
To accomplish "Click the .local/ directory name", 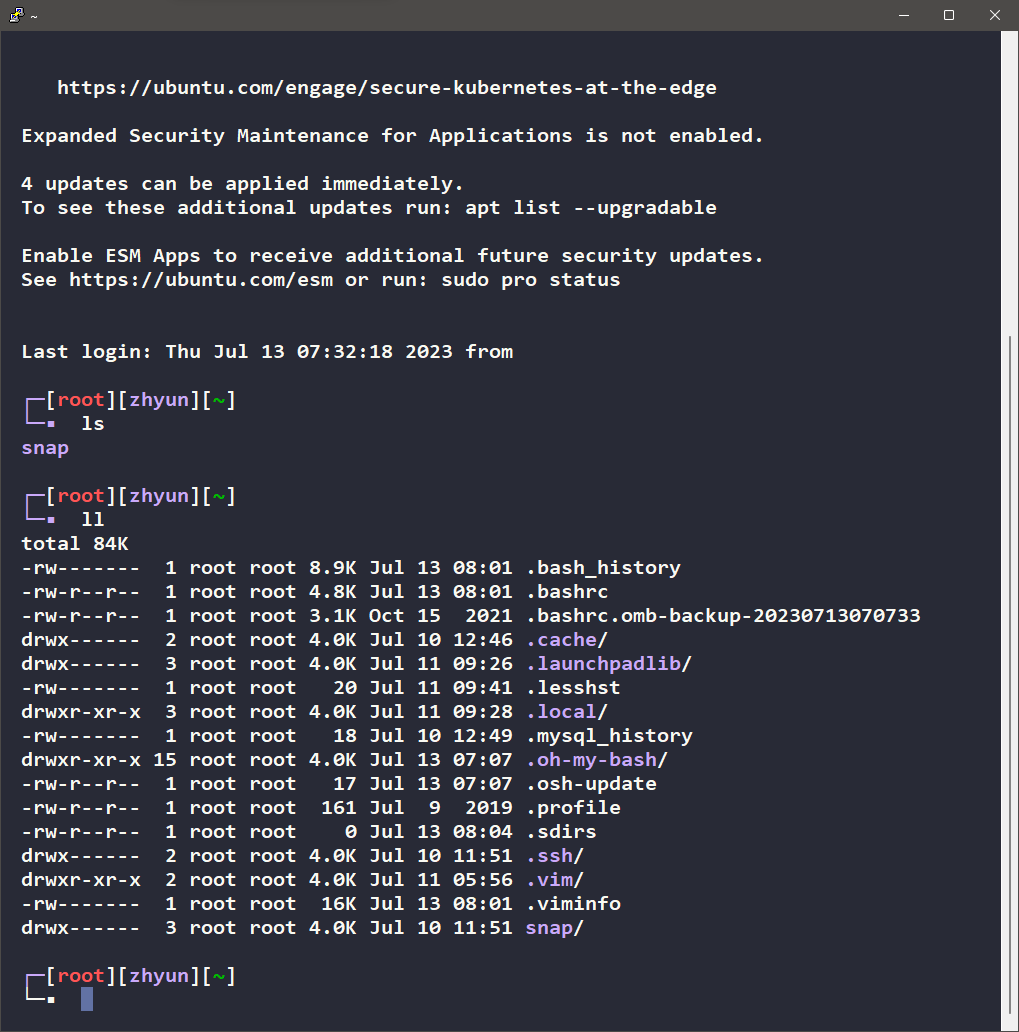I will [x=567, y=711].
